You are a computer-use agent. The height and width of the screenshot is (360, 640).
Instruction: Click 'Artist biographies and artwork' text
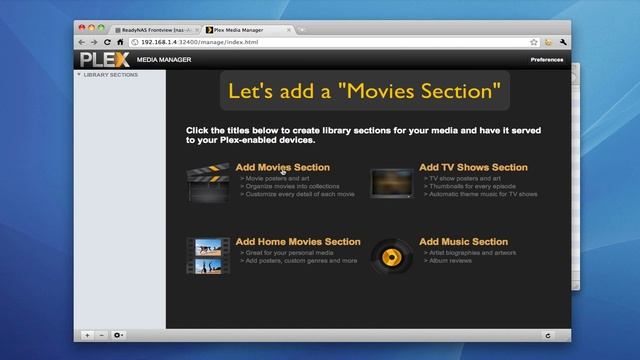coord(472,253)
